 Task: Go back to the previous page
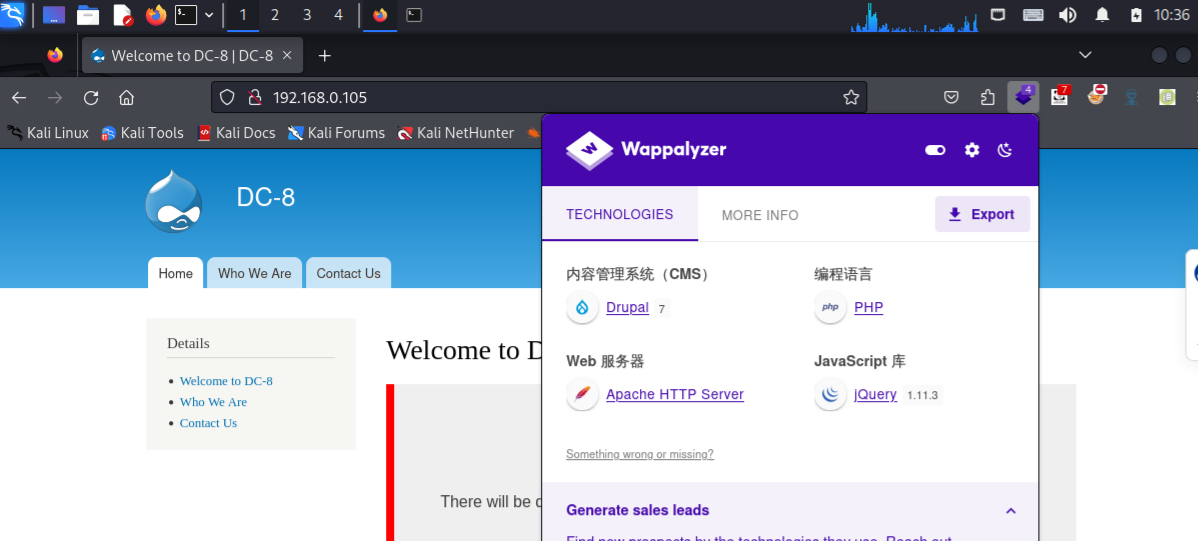coord(19,97)
